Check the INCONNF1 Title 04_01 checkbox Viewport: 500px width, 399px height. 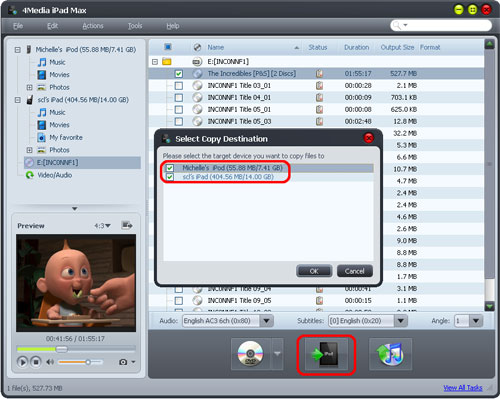coord(179,98)
